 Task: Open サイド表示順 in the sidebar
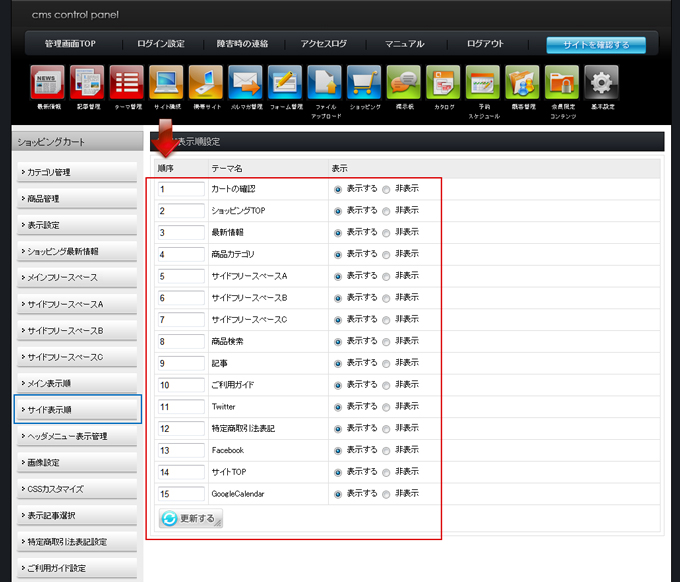click(x=77, y=410)
